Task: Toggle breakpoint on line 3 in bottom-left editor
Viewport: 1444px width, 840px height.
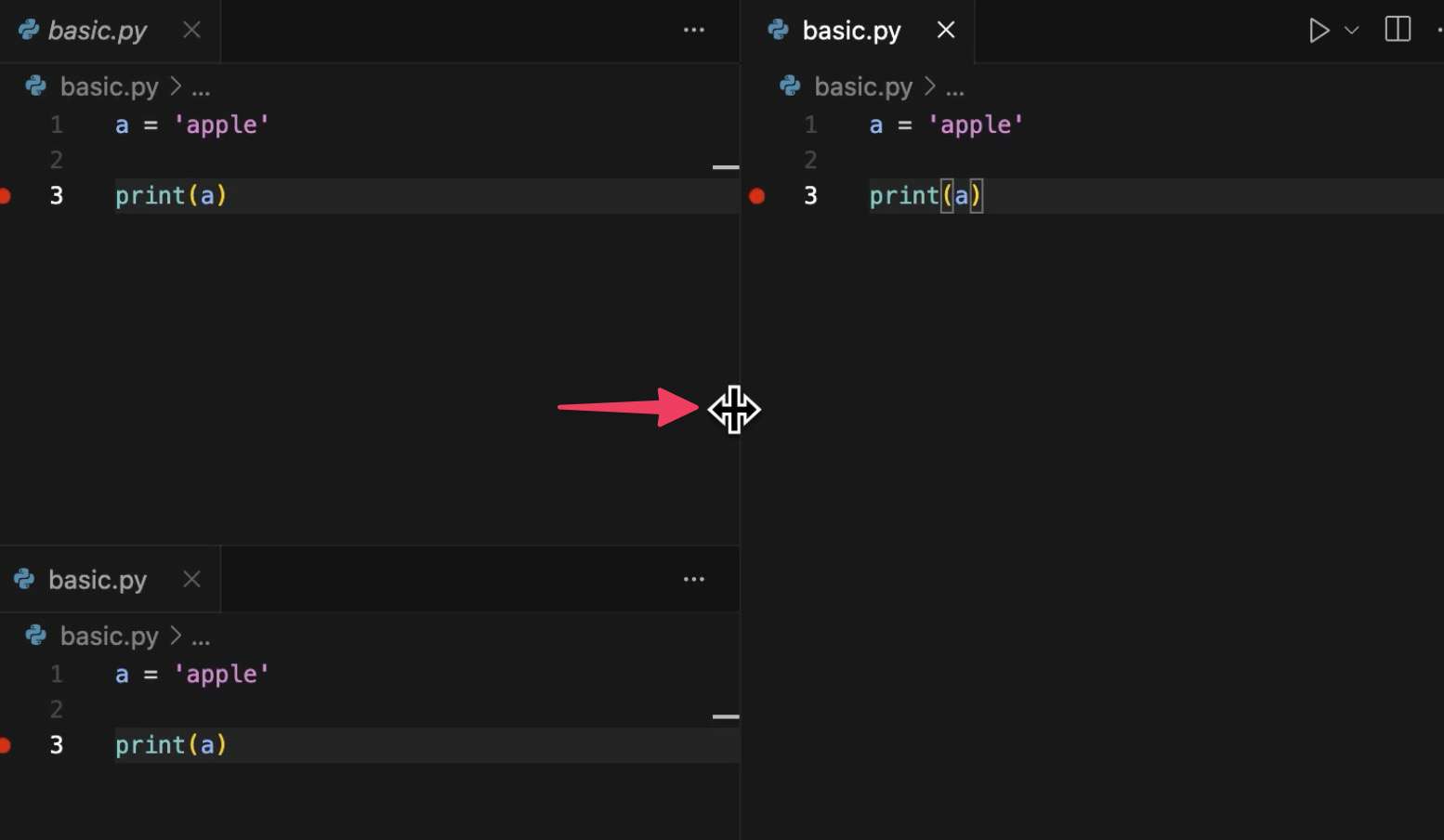Action: (5, 745)
